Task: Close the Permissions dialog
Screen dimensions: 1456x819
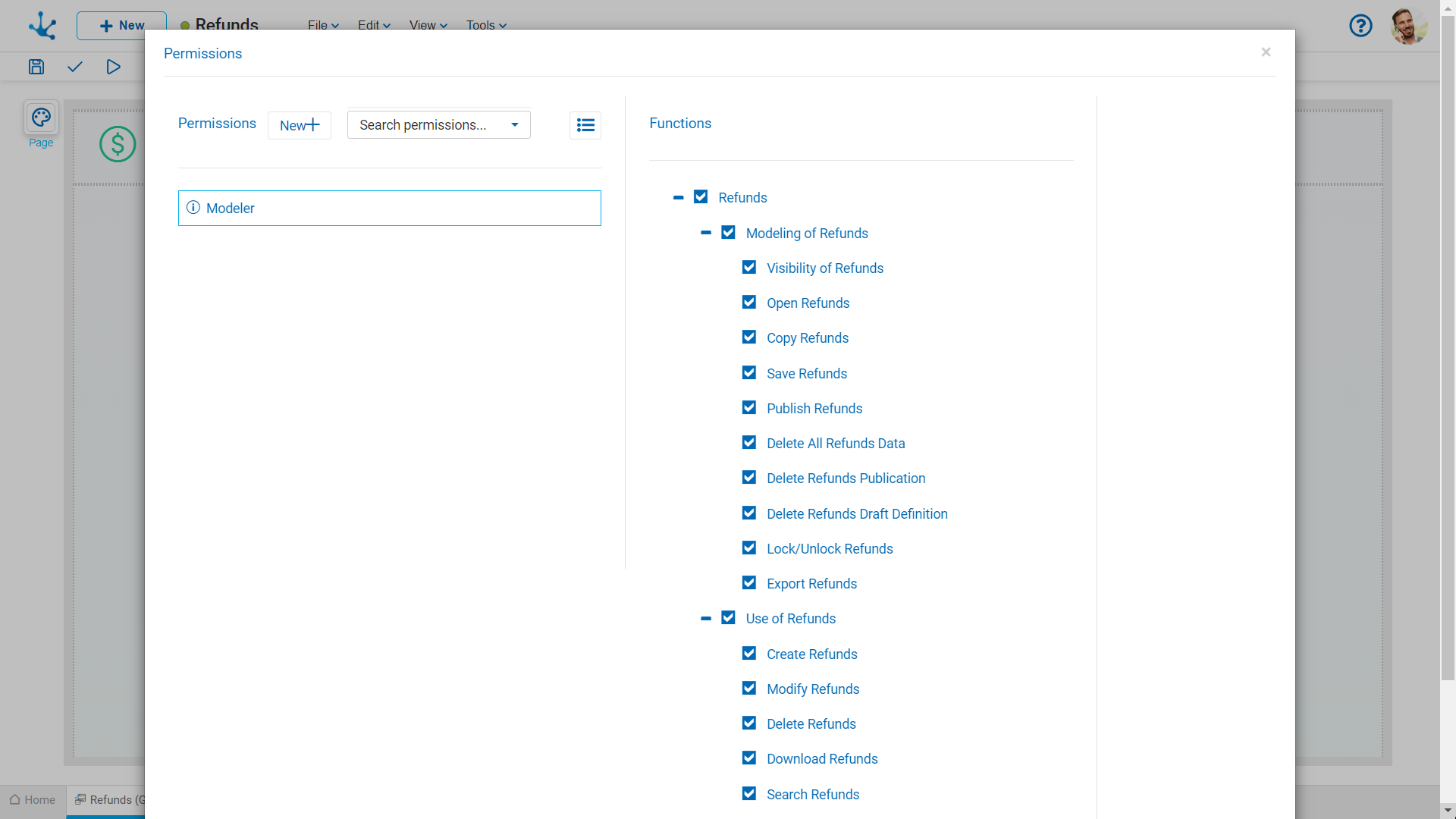Action: click(x=1266, y=52)
